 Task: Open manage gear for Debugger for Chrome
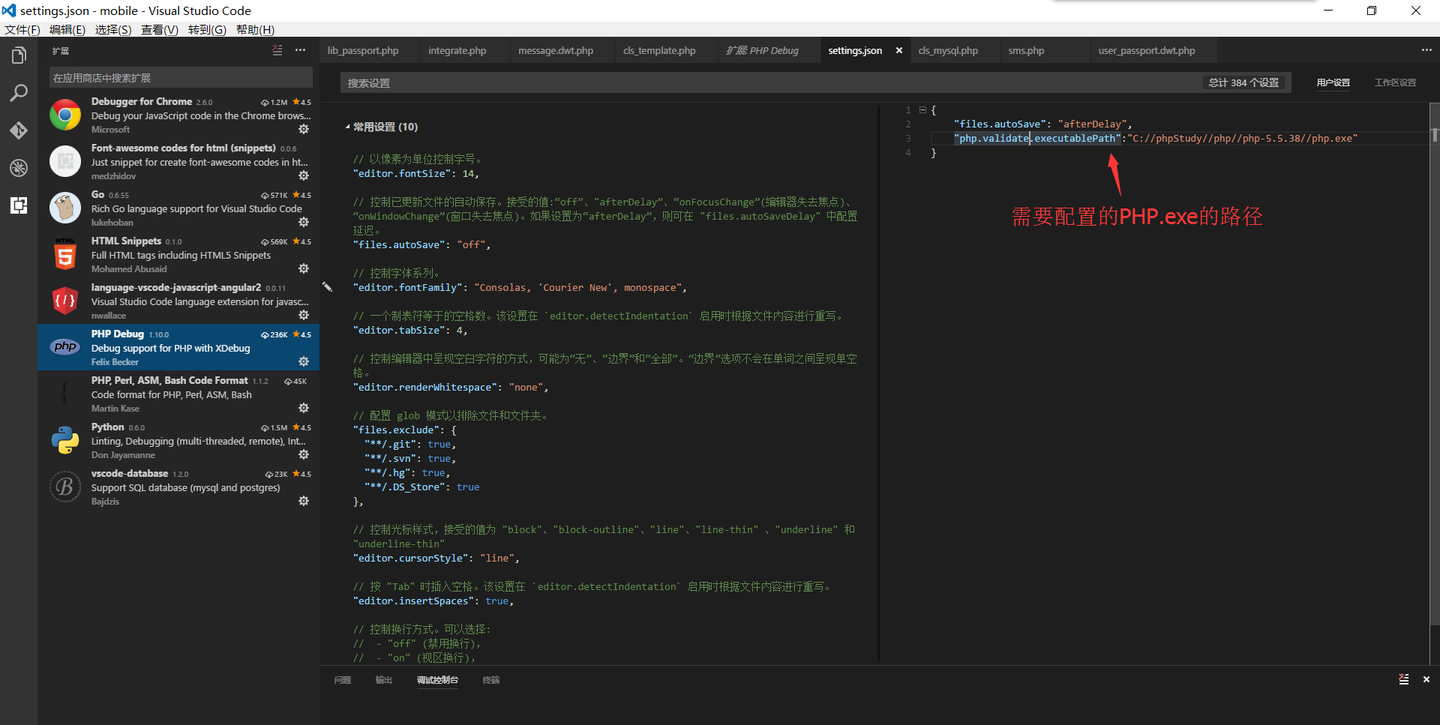point(304,129)
